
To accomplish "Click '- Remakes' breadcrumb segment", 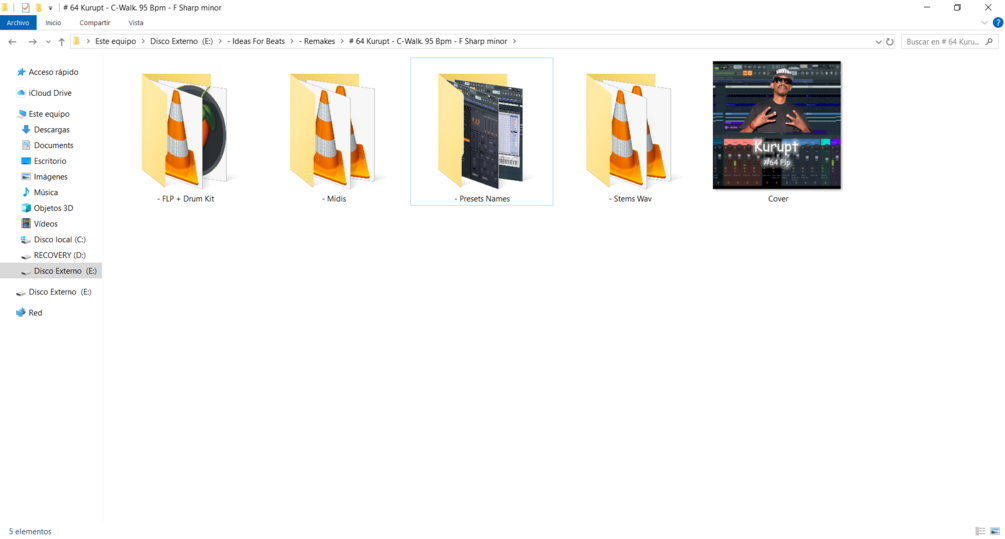I will (317, 41).
